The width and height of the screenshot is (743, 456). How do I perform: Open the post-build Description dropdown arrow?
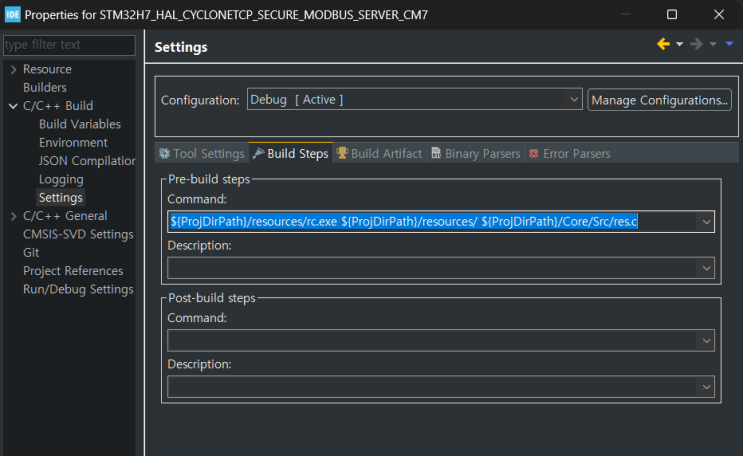pyautogui.click(x=706, y=387)
